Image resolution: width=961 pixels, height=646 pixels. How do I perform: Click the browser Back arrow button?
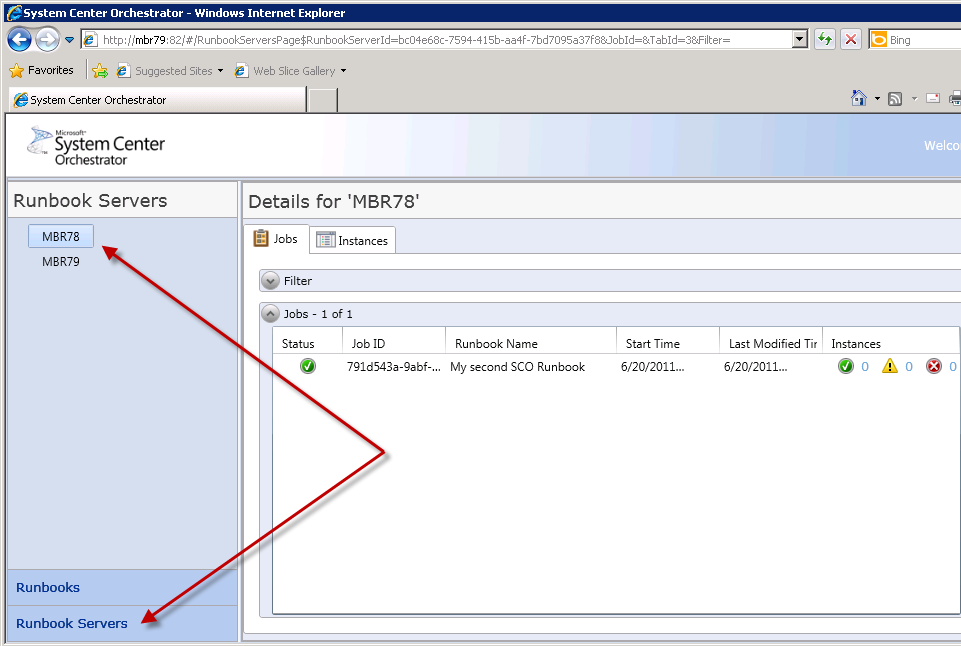pos(19,40)
